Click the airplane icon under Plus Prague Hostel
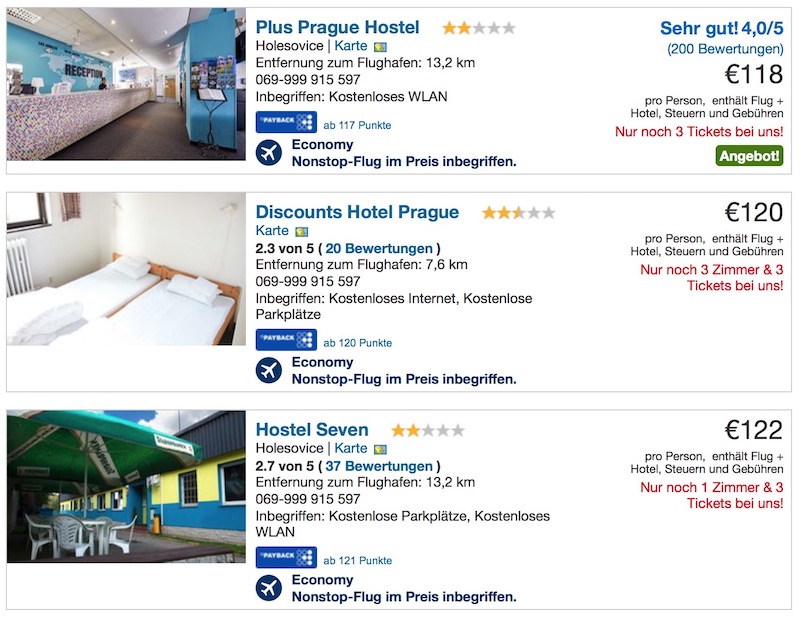 coord(269,153)
